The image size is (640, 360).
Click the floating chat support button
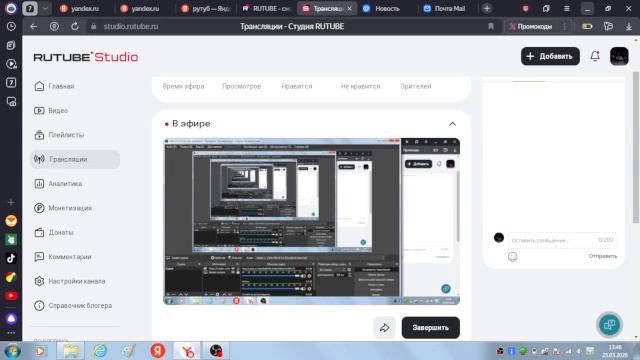pos(609,324)
